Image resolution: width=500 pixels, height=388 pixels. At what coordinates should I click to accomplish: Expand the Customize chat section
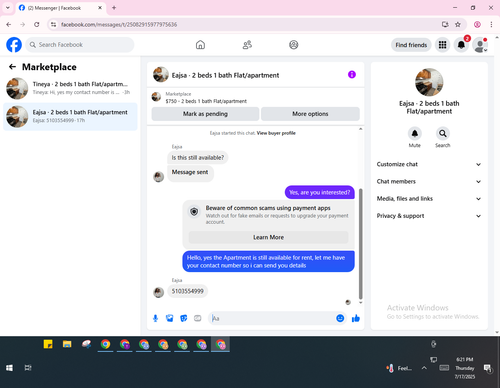pos(429,164)
